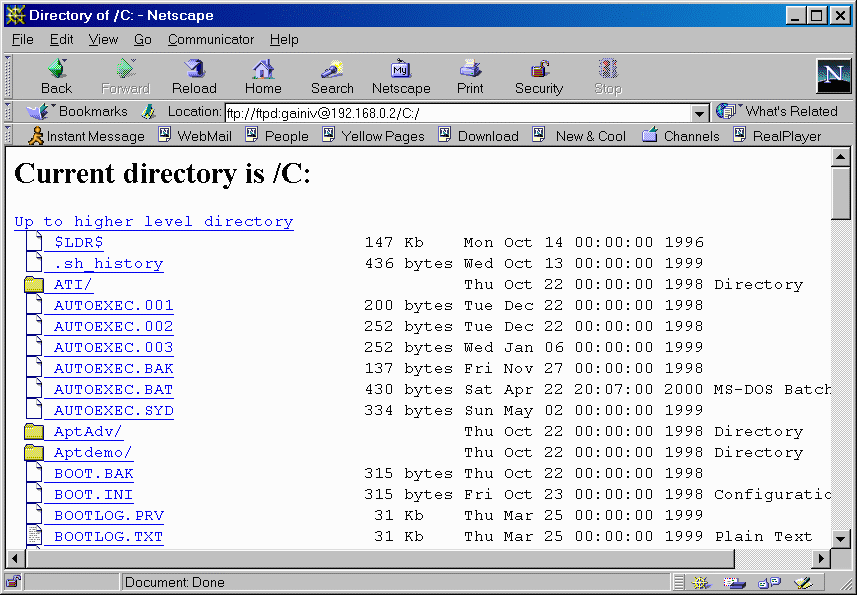Click the text file icon beside BOOTLOG.TXT
The width and height of the screenshot is (857, 595).
tap(34, 536)
